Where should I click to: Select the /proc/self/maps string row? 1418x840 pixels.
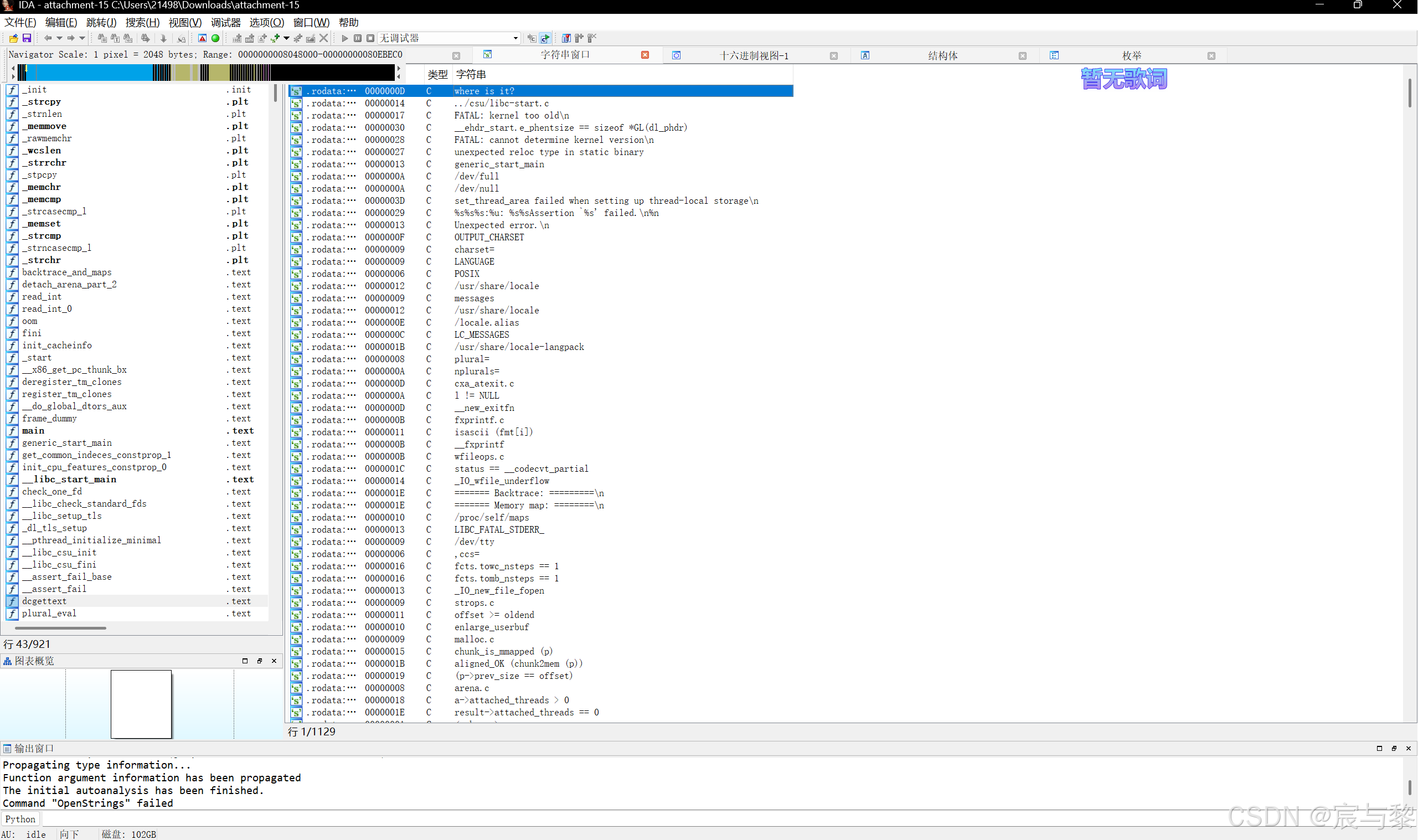[x=491, y=517]
